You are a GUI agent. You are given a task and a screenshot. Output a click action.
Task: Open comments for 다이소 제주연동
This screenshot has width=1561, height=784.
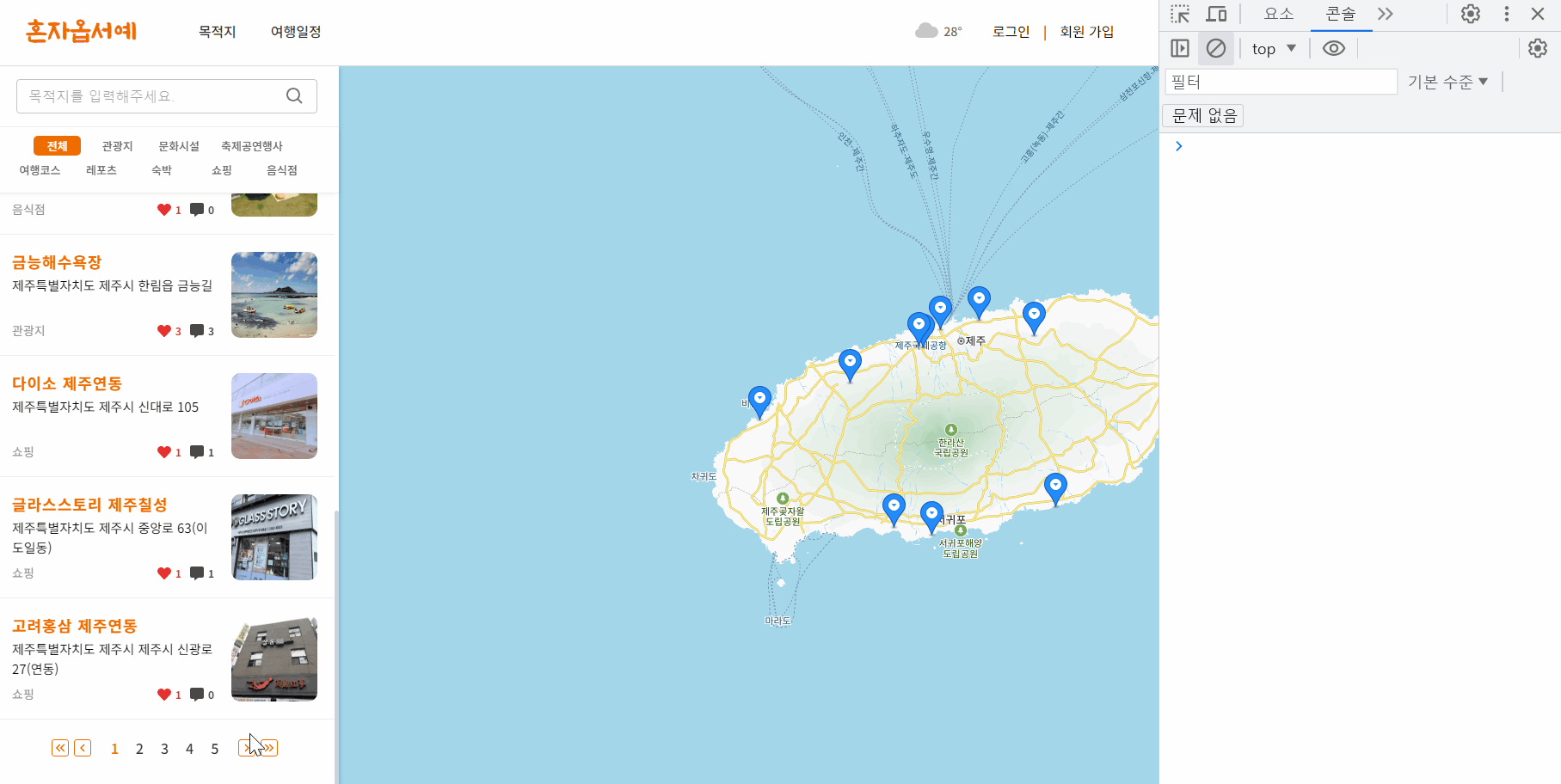point(197,452)
